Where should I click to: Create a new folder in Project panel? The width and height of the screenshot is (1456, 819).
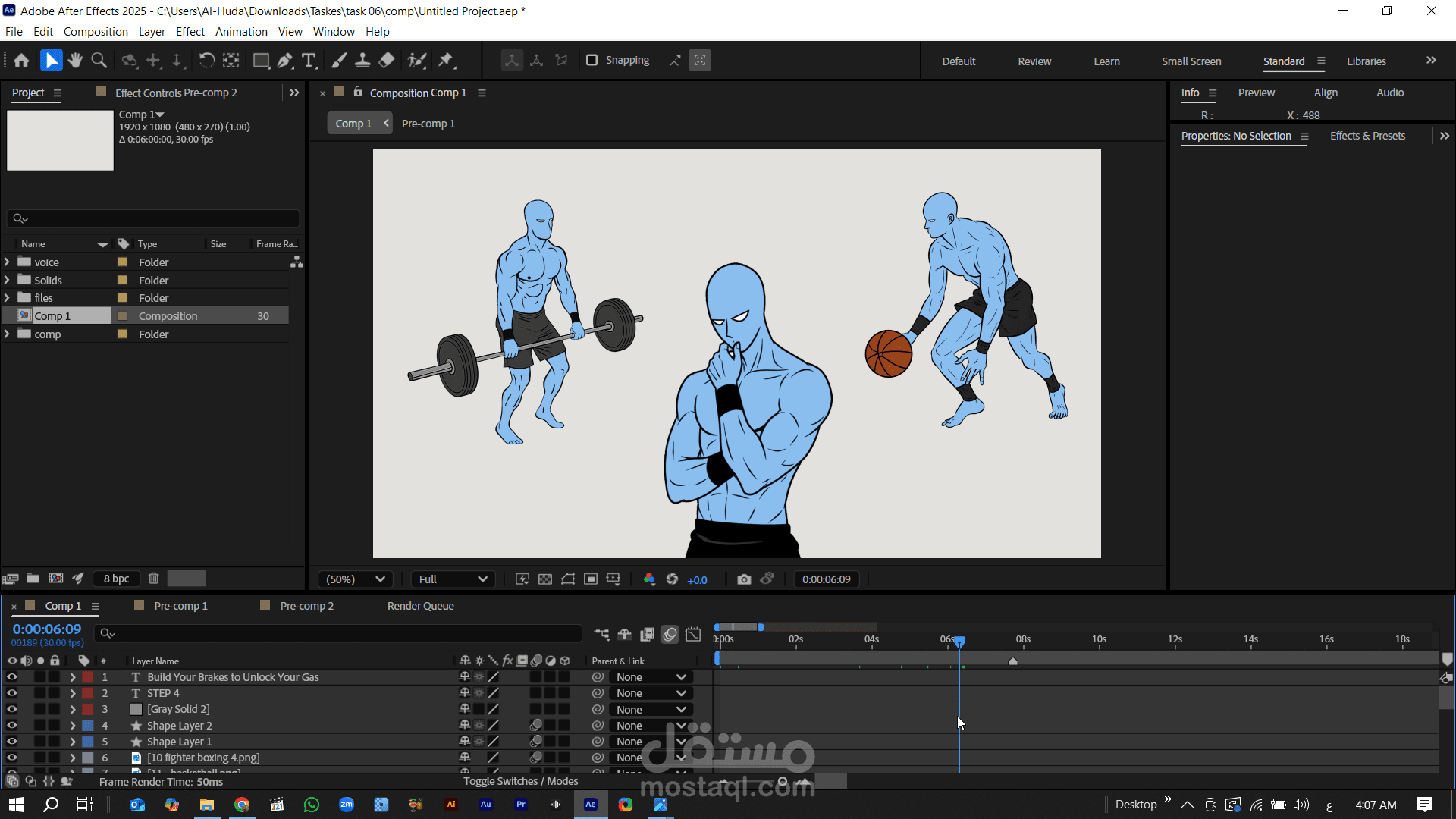coord(33,579)
